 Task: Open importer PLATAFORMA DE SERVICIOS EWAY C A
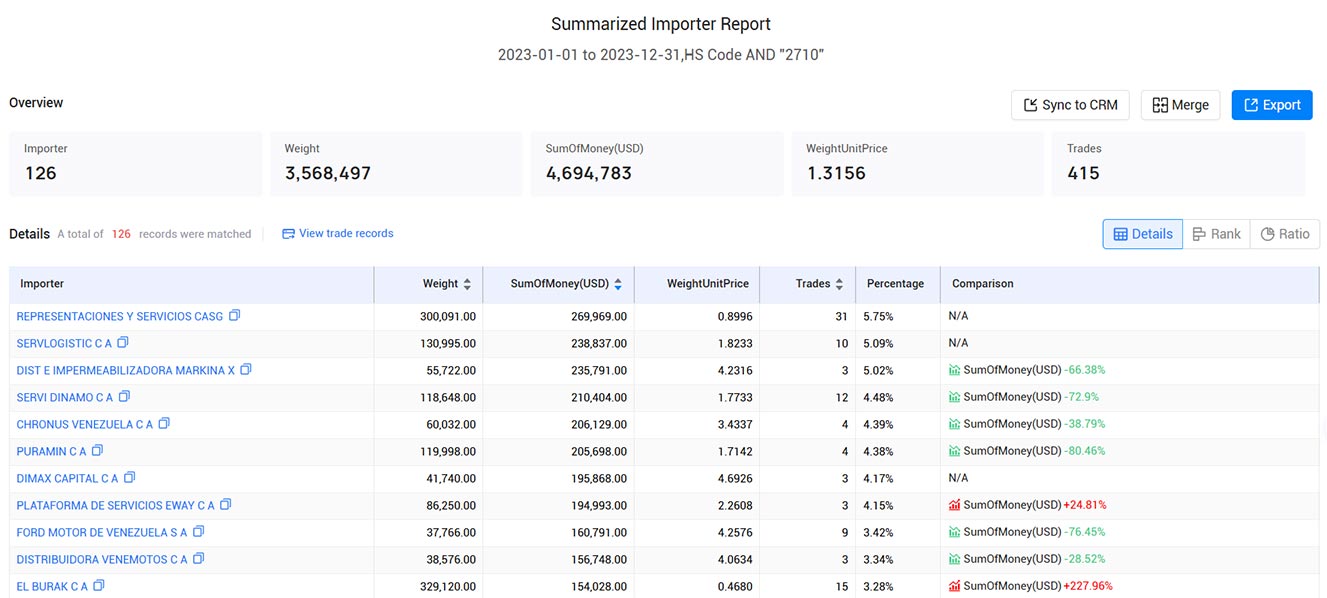click(x=116, y=505)
